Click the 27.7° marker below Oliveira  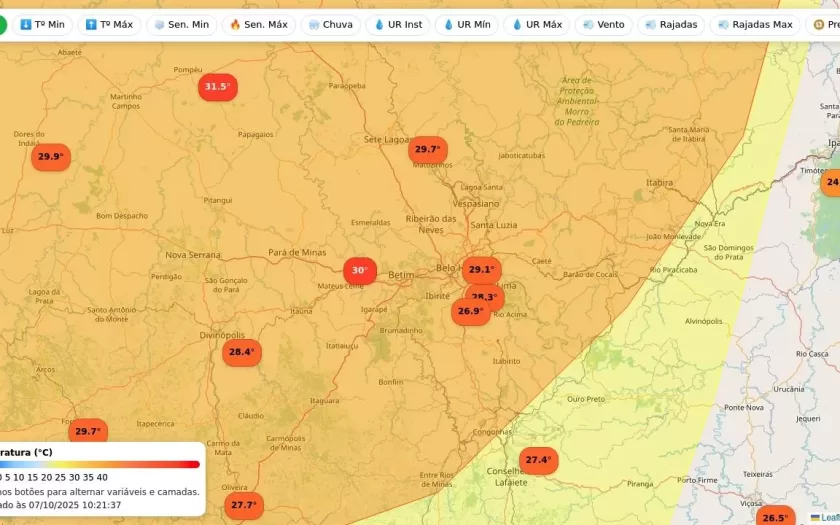(243, 505)
